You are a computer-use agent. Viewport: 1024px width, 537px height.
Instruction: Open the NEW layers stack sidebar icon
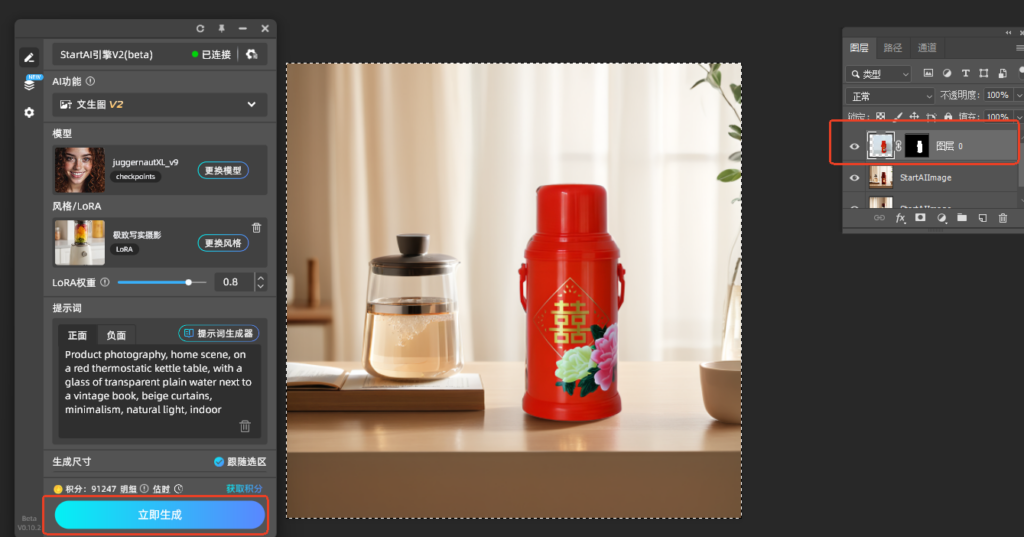[x=30, y=84]
